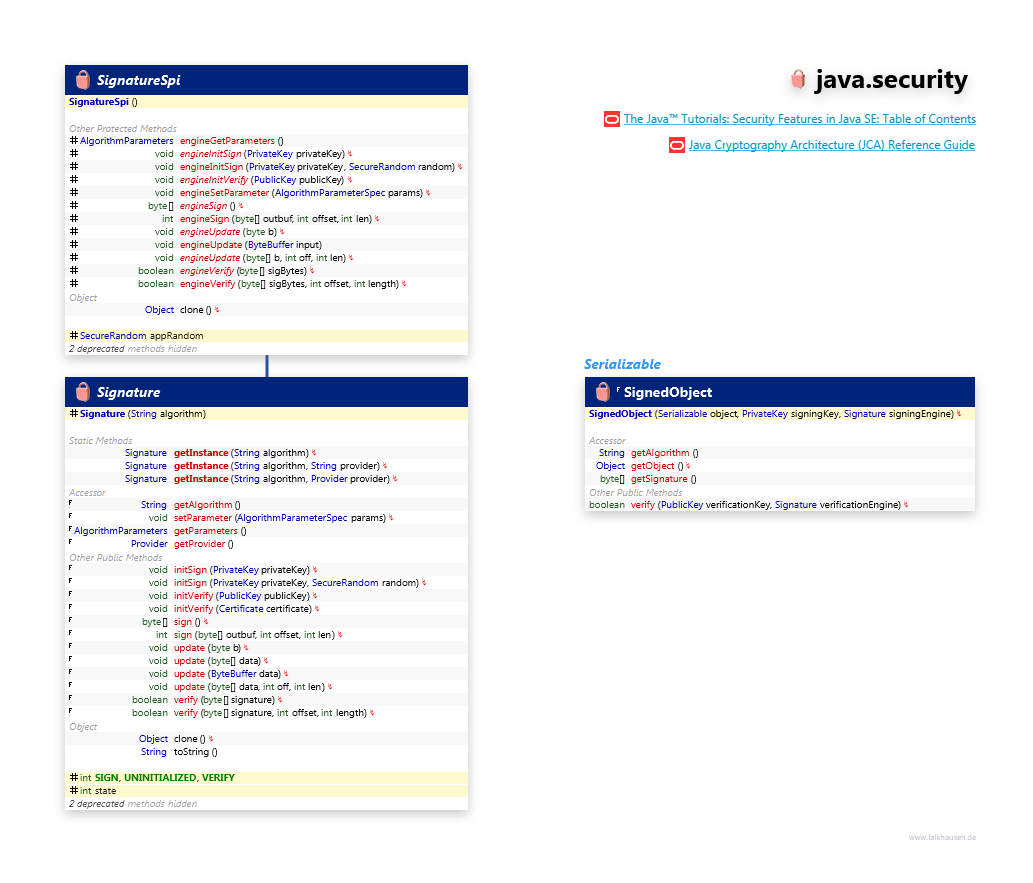Viewport: 1033px width, 883px height.
Task: Click the java.security package heading
Action: [x=891, y=80]
